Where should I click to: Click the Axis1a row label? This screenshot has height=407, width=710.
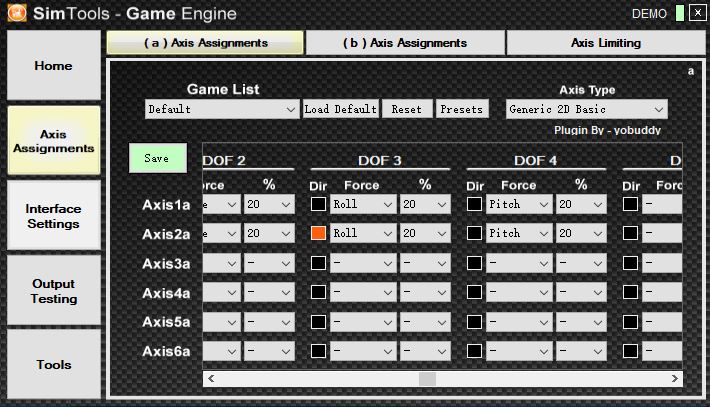pos(166,205)
